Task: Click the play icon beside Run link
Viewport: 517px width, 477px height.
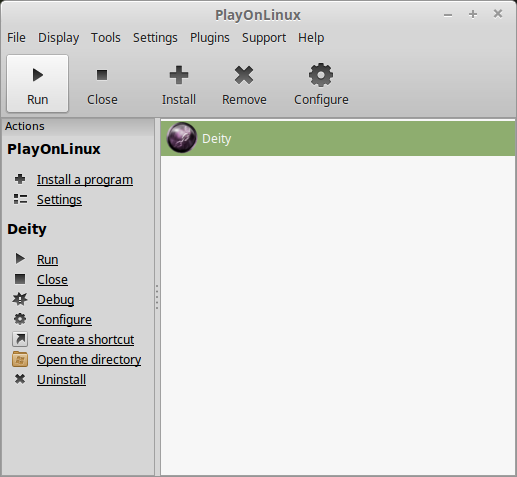Action: [x=20, y=259]
